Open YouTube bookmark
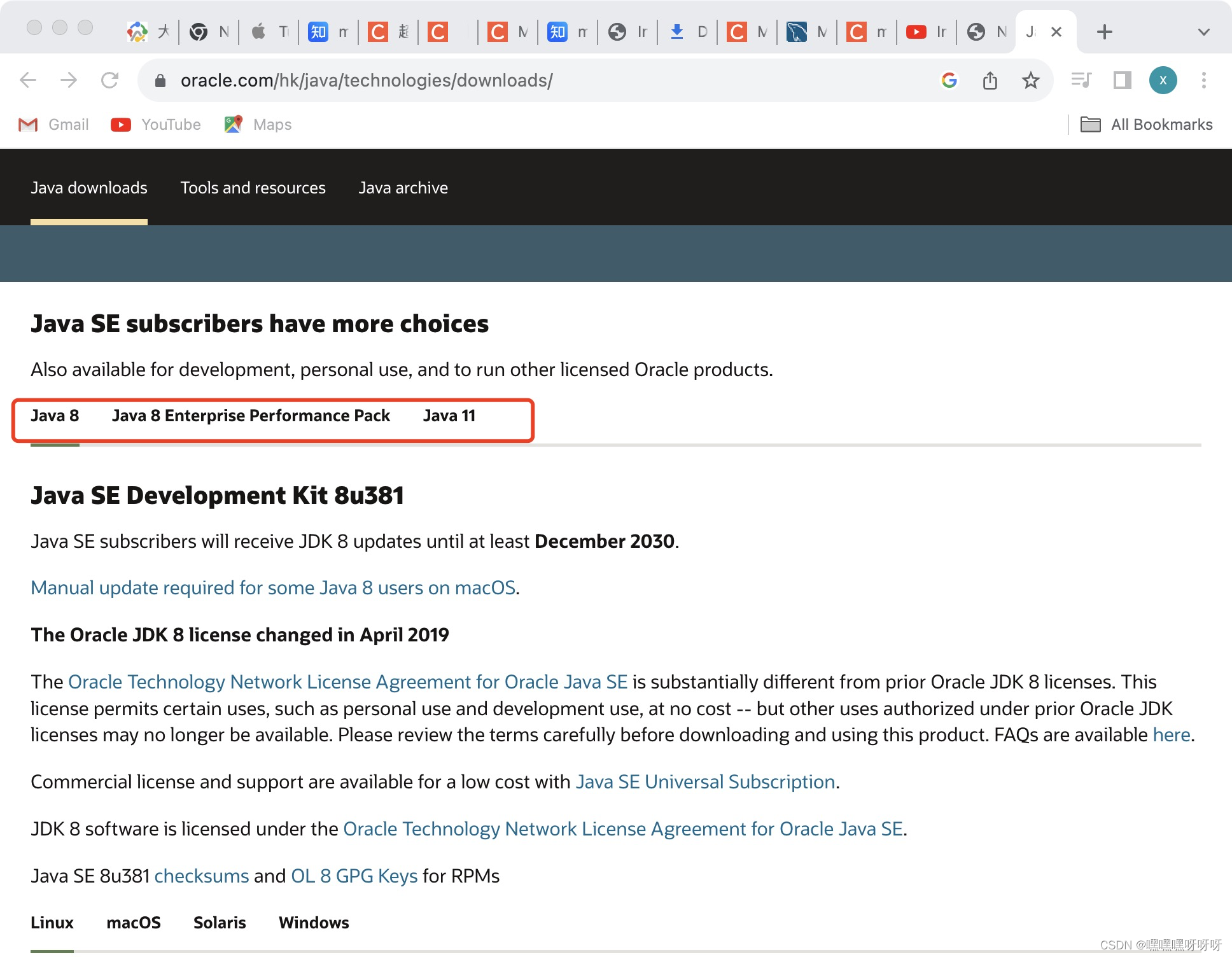This screenshot has width=1232, height=957. tap(156, 125)
